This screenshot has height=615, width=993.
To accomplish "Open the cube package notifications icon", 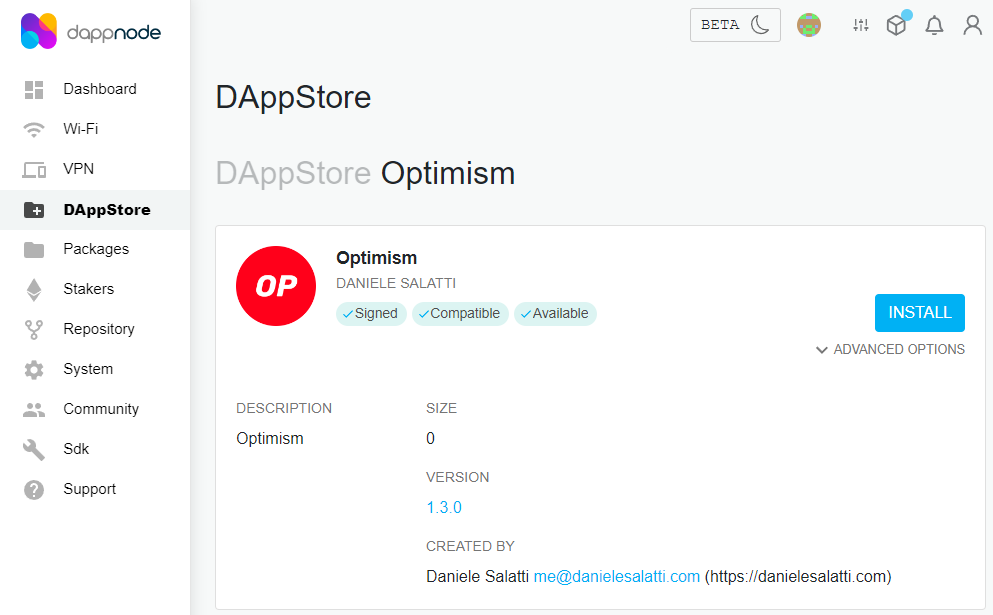I will (x=897, y=25).
